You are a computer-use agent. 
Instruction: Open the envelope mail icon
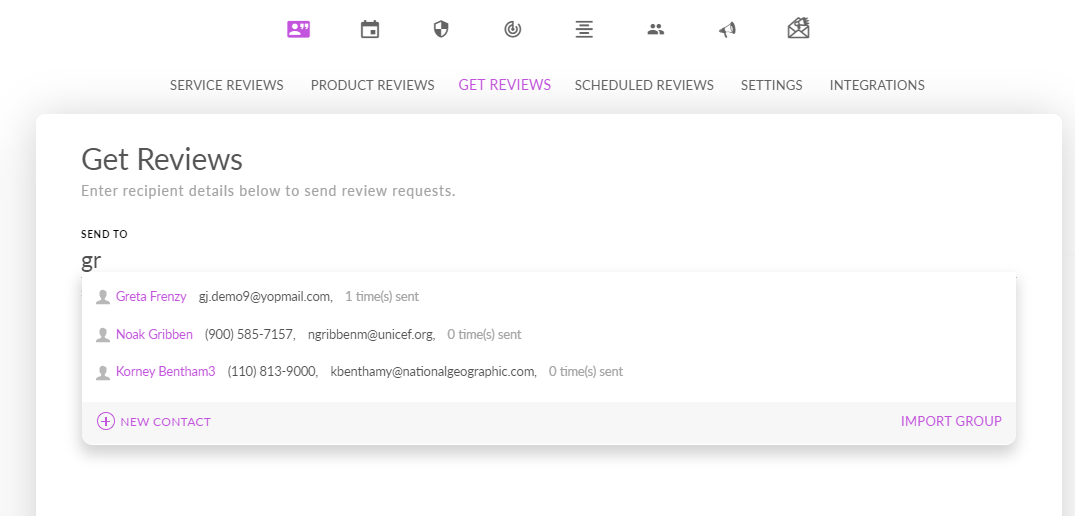tap(799, 28)
